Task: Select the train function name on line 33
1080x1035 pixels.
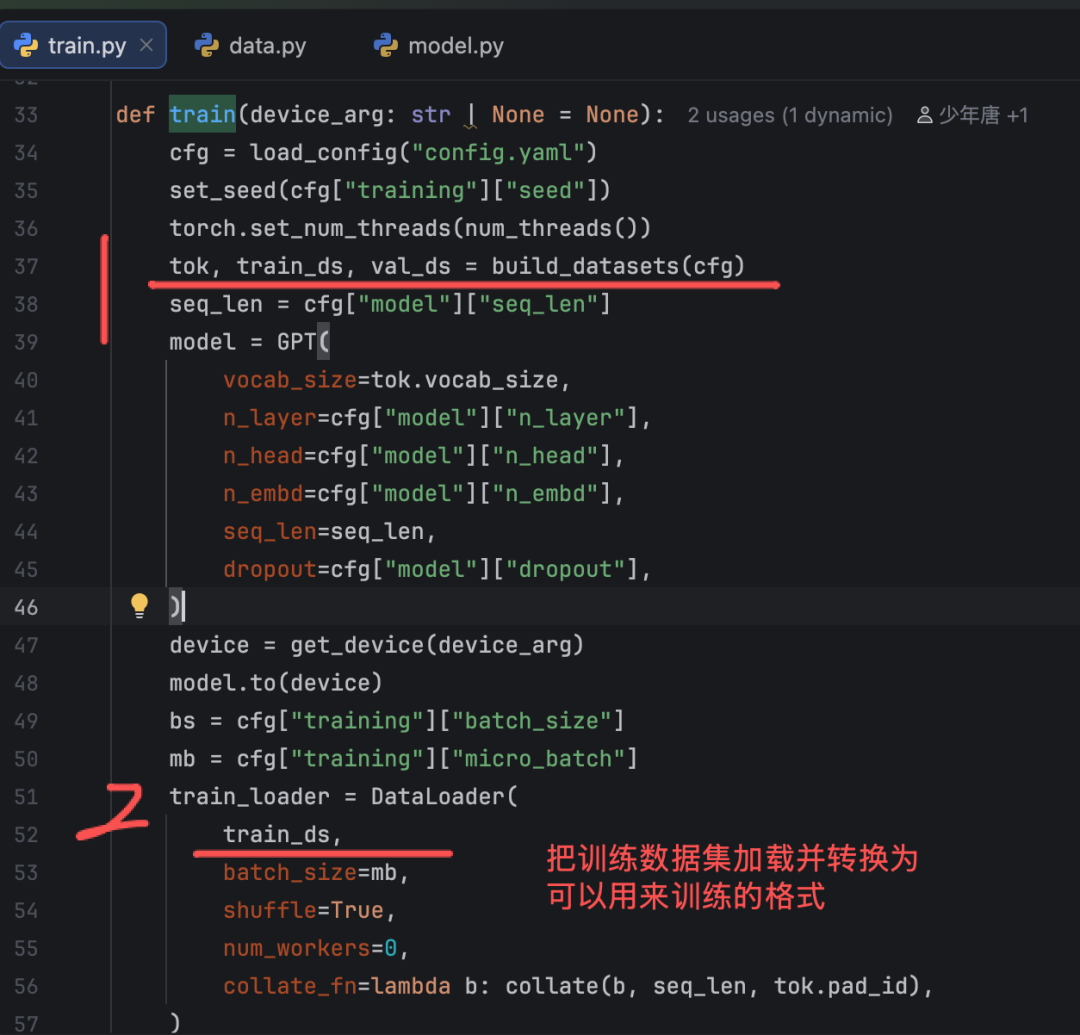Action: point(202,115)
